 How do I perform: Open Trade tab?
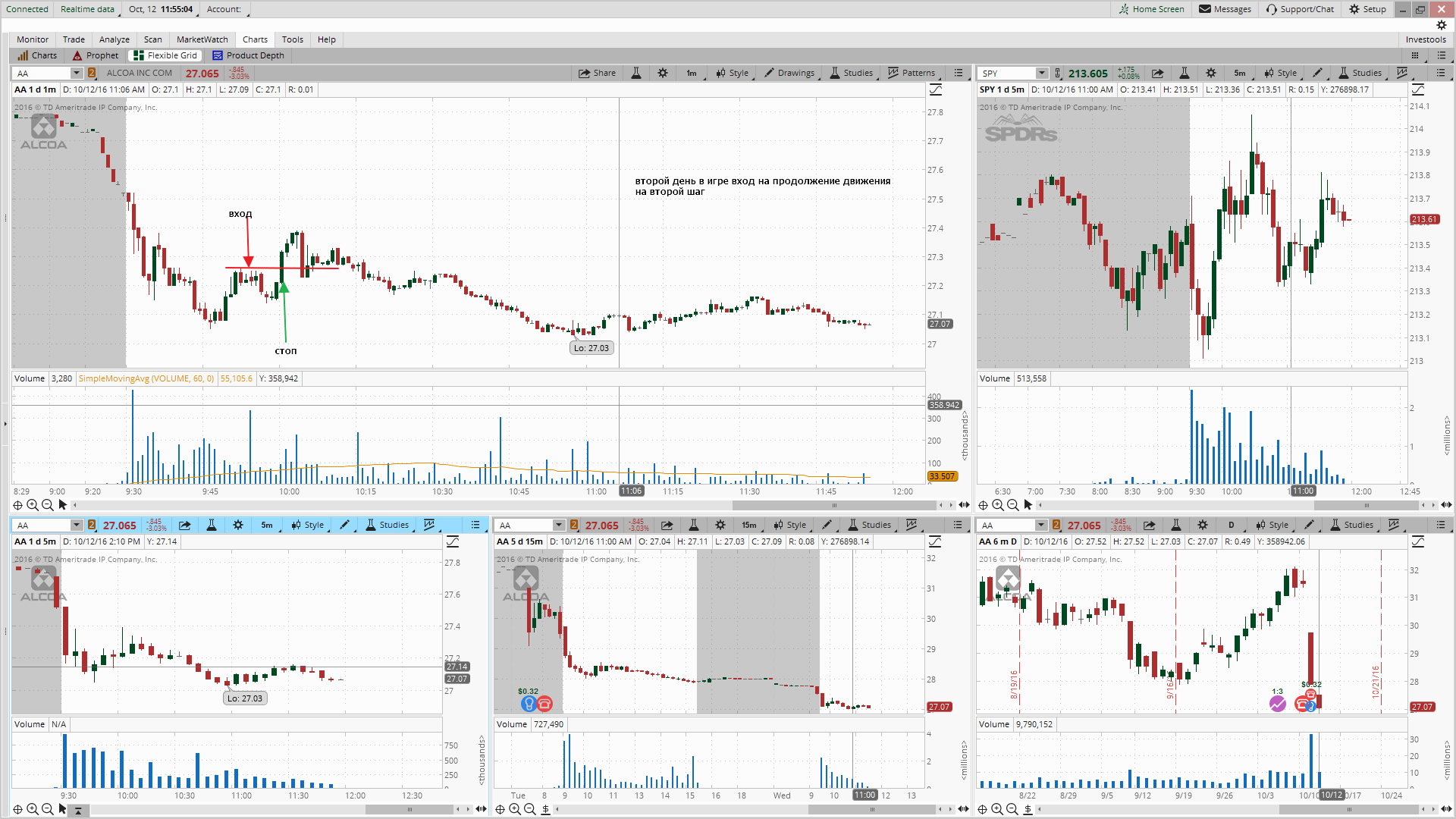tap(74, 39)
